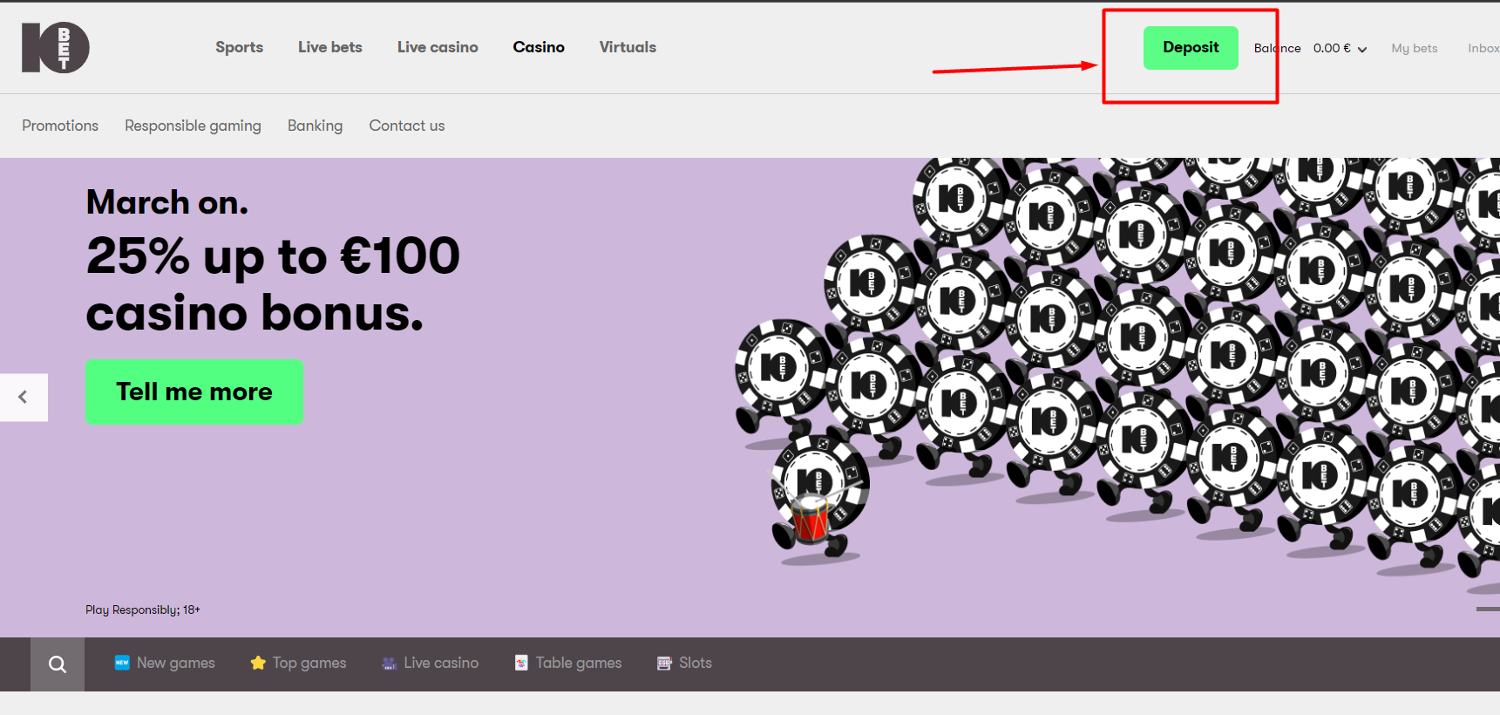The image size is (1500, 715).
Task: Select Table games category
Action: 568,663
